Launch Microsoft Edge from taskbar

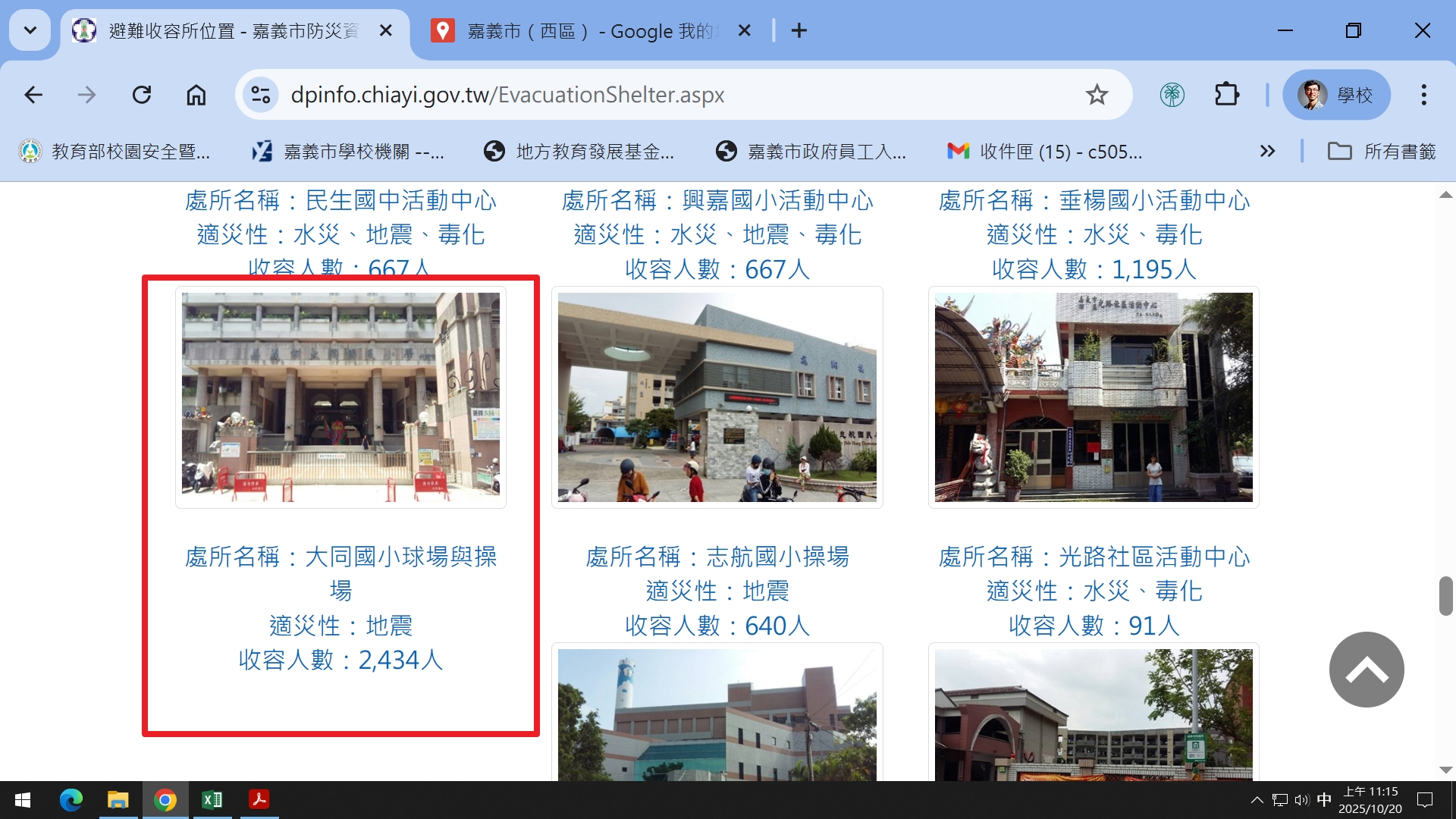(71, 800)
